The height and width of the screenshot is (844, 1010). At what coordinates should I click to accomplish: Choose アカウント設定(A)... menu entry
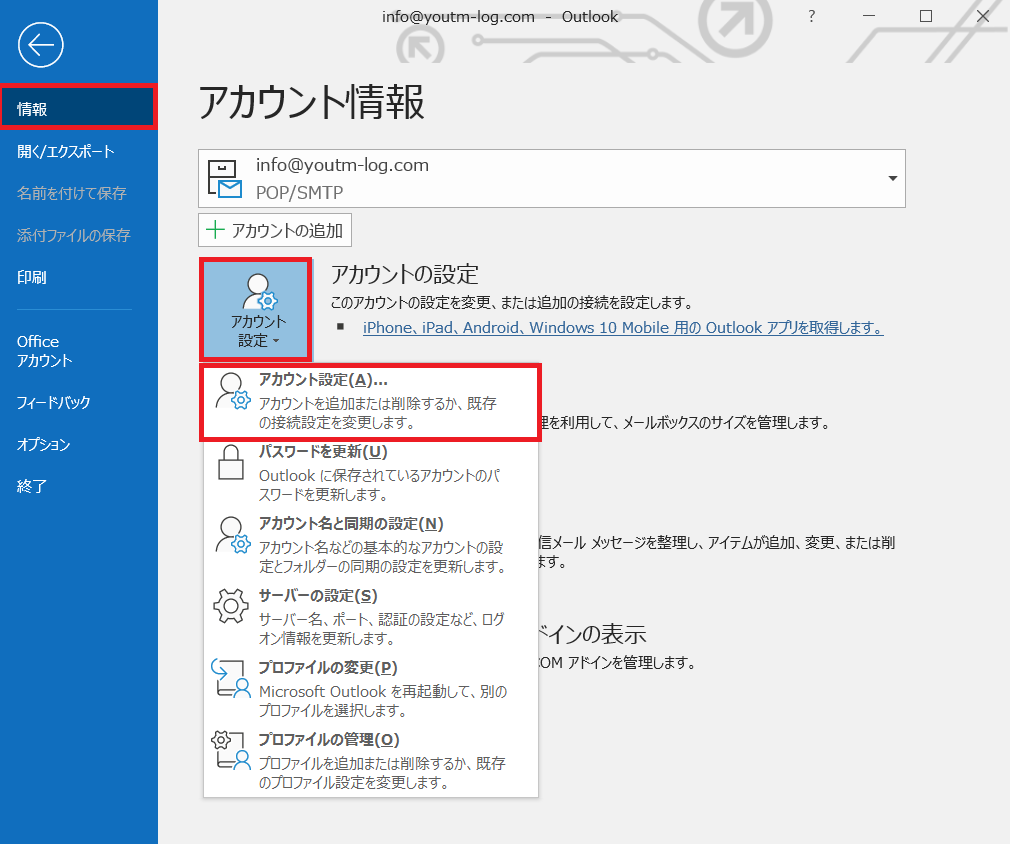[370, 402]
